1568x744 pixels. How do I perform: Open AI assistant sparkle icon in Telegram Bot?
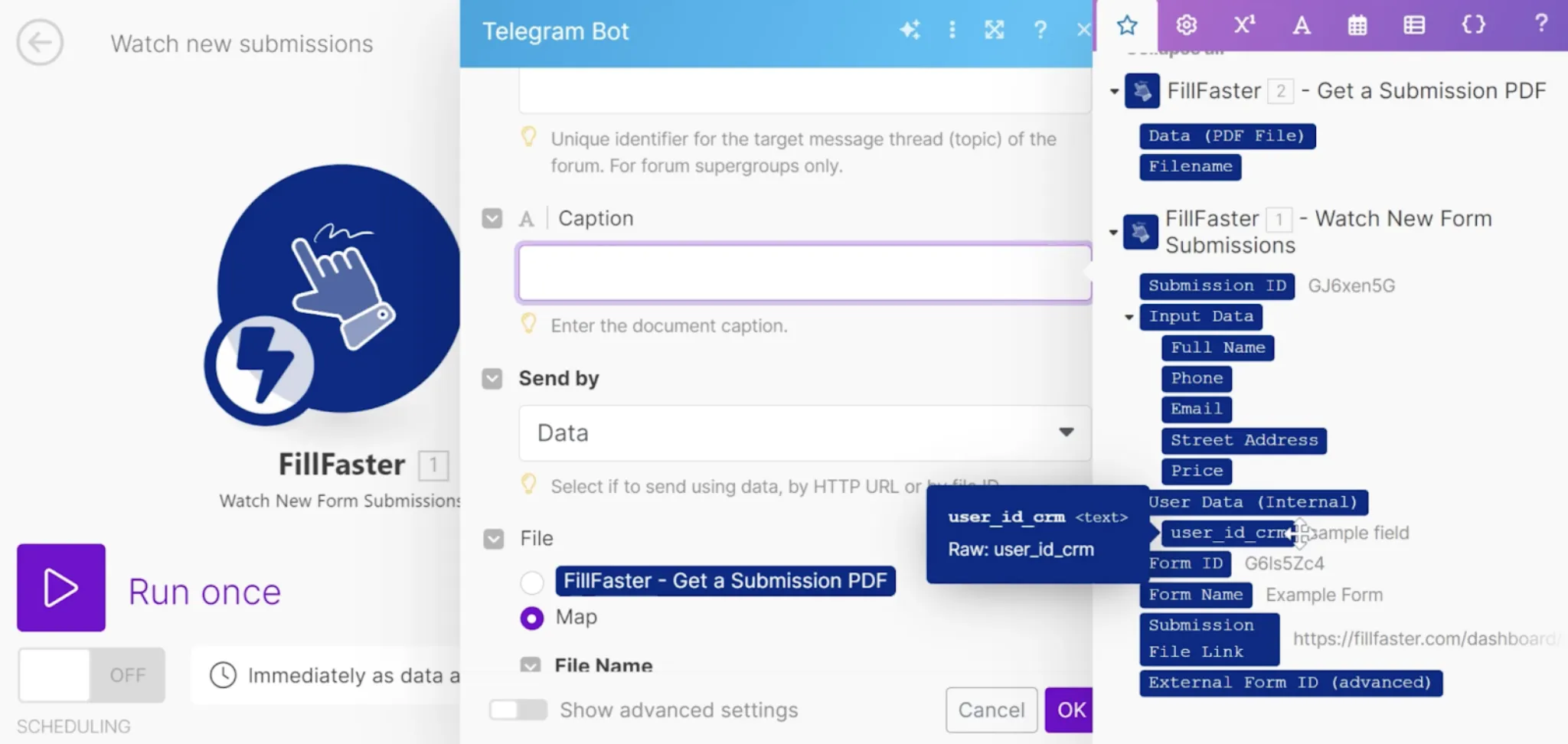point(910,30)
